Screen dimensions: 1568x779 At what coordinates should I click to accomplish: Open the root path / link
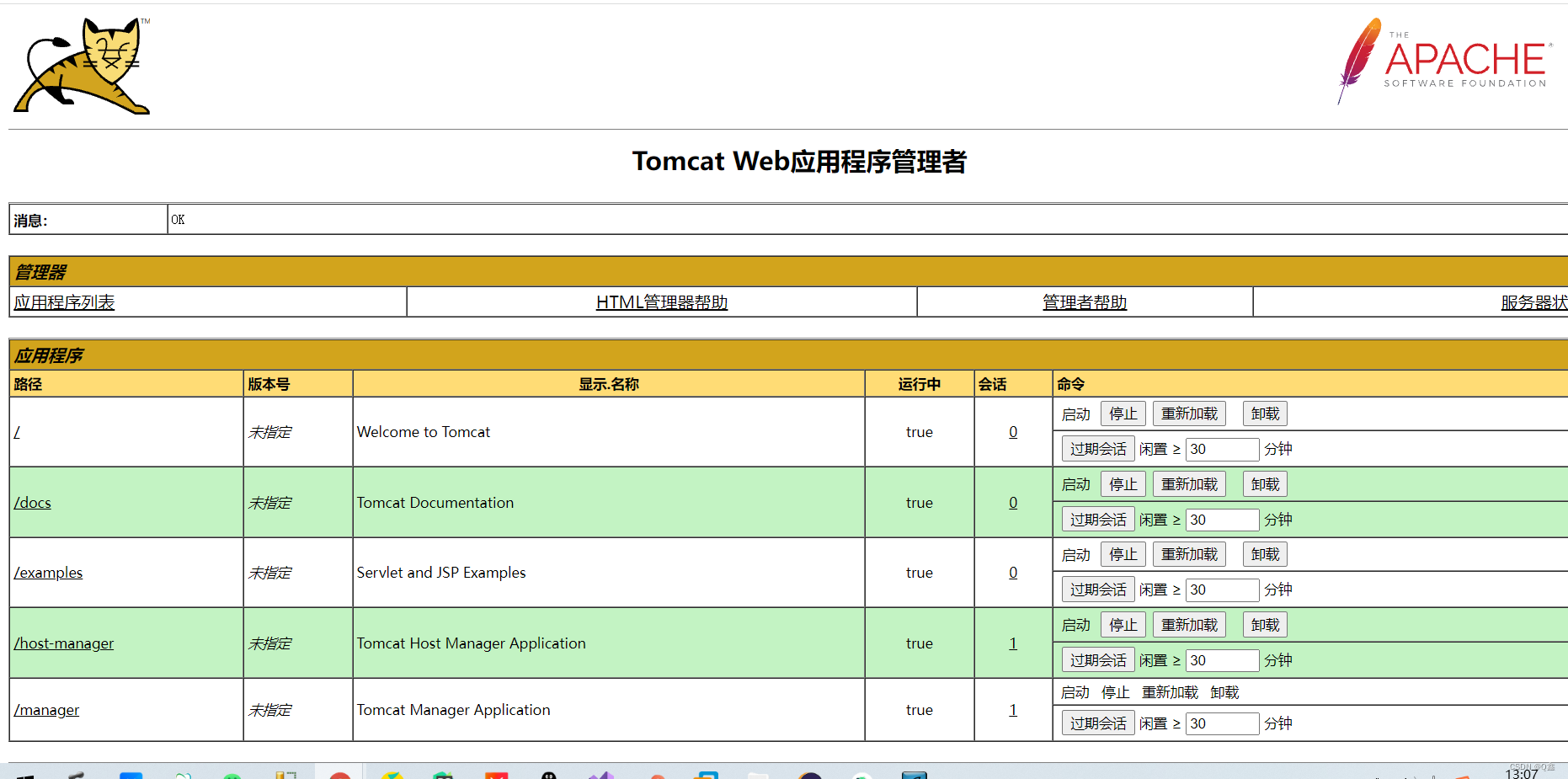(x=17, y=432)
